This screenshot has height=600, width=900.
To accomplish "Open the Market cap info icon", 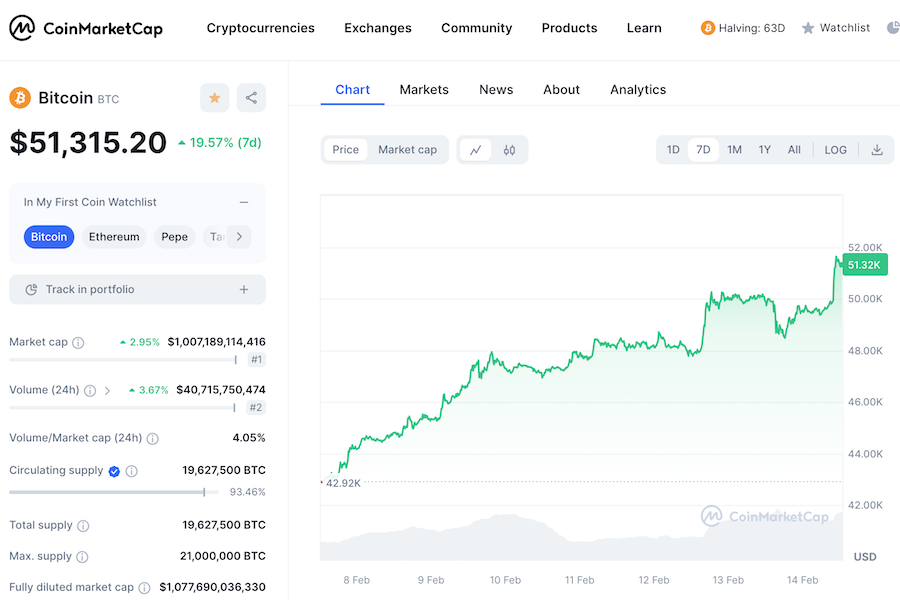I will [x=78, y=343].
